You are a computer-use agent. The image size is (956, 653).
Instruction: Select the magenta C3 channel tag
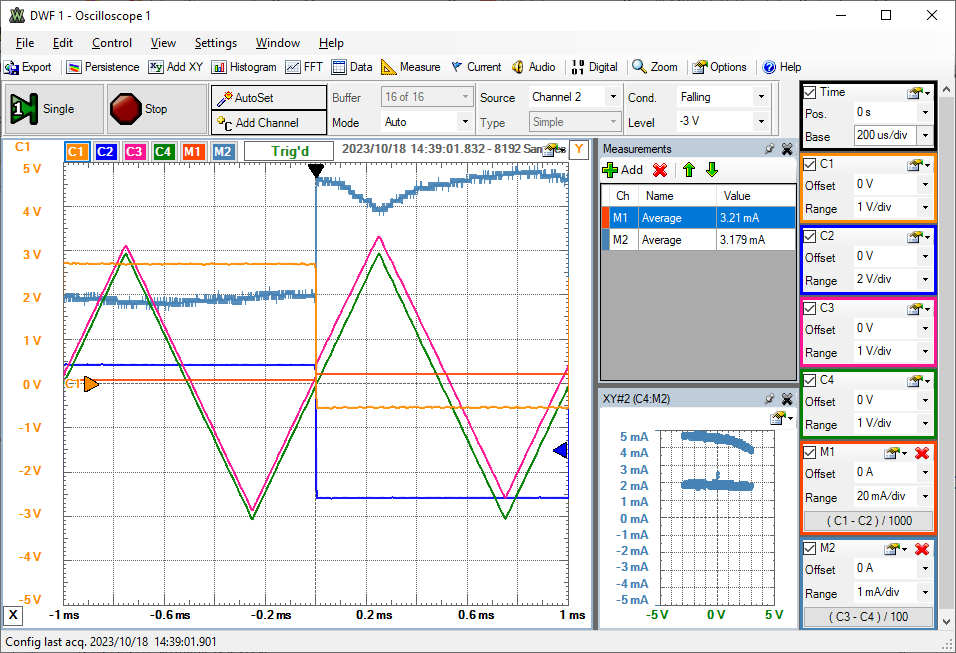pyautogui.click(x=135, y=151)
